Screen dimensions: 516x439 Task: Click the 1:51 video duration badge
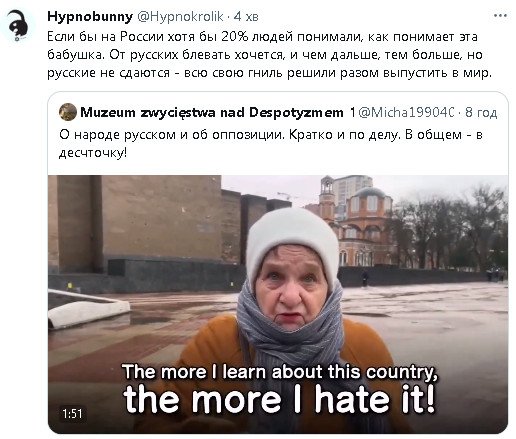[72, 414]
